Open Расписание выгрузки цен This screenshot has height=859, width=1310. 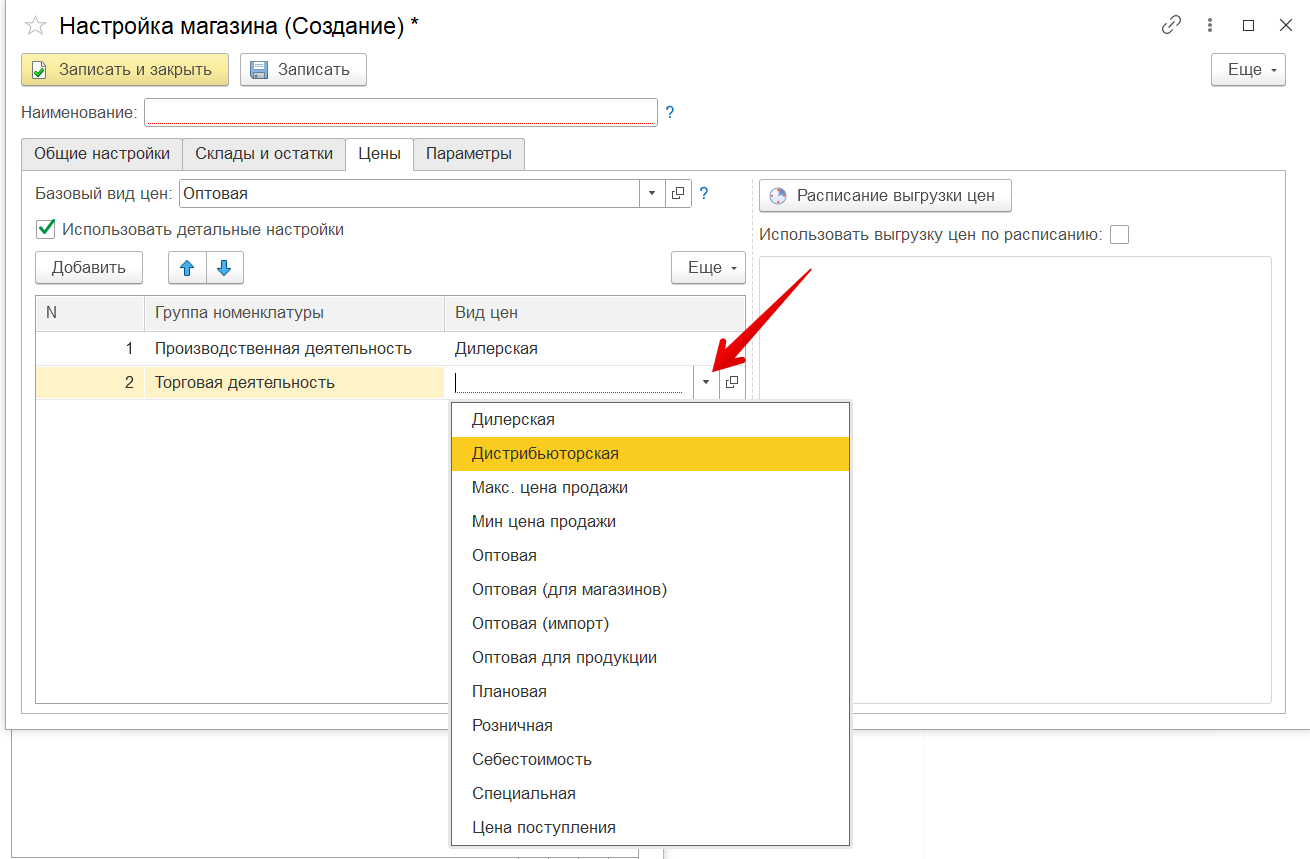tap(885, 196)
